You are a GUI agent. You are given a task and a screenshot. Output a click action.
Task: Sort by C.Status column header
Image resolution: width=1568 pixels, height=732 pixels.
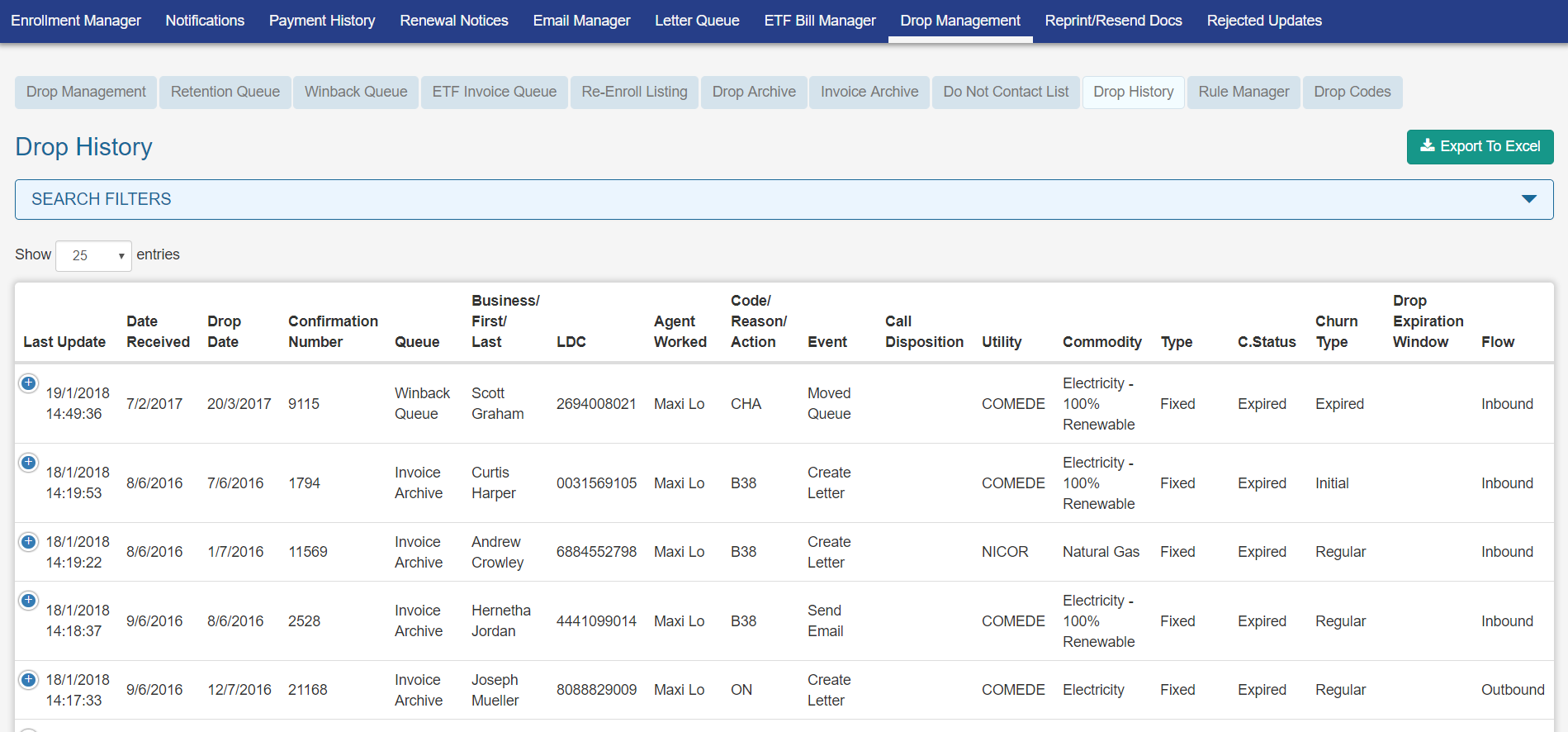pyautogui.click(x=1267, y=342)
